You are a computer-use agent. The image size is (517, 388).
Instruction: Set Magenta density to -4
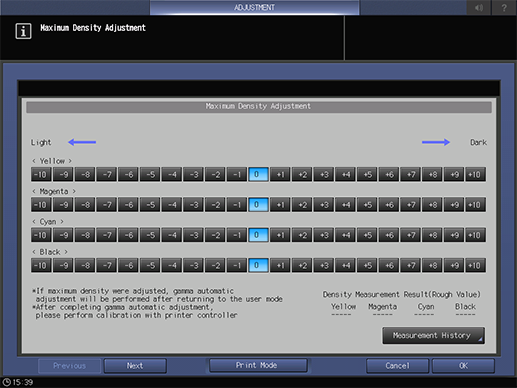point(172,205)
